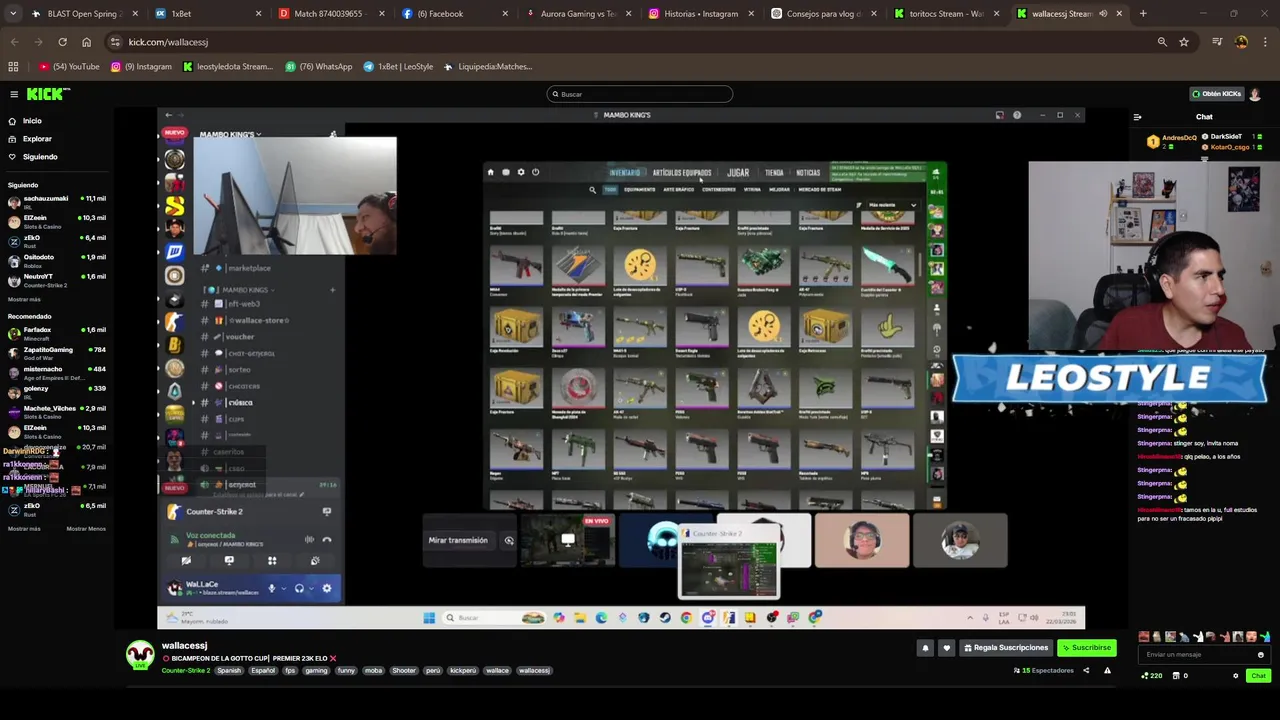1280x720 pixels.
Task: Click the green Chat send button
Action: tap(1258, 676)
